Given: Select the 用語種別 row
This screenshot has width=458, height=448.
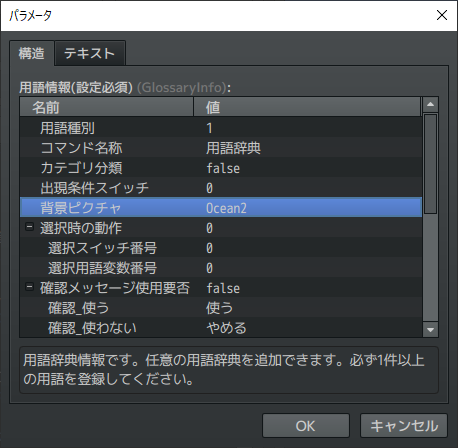Looking at the screenshot, I should click(x=221, y=128).
